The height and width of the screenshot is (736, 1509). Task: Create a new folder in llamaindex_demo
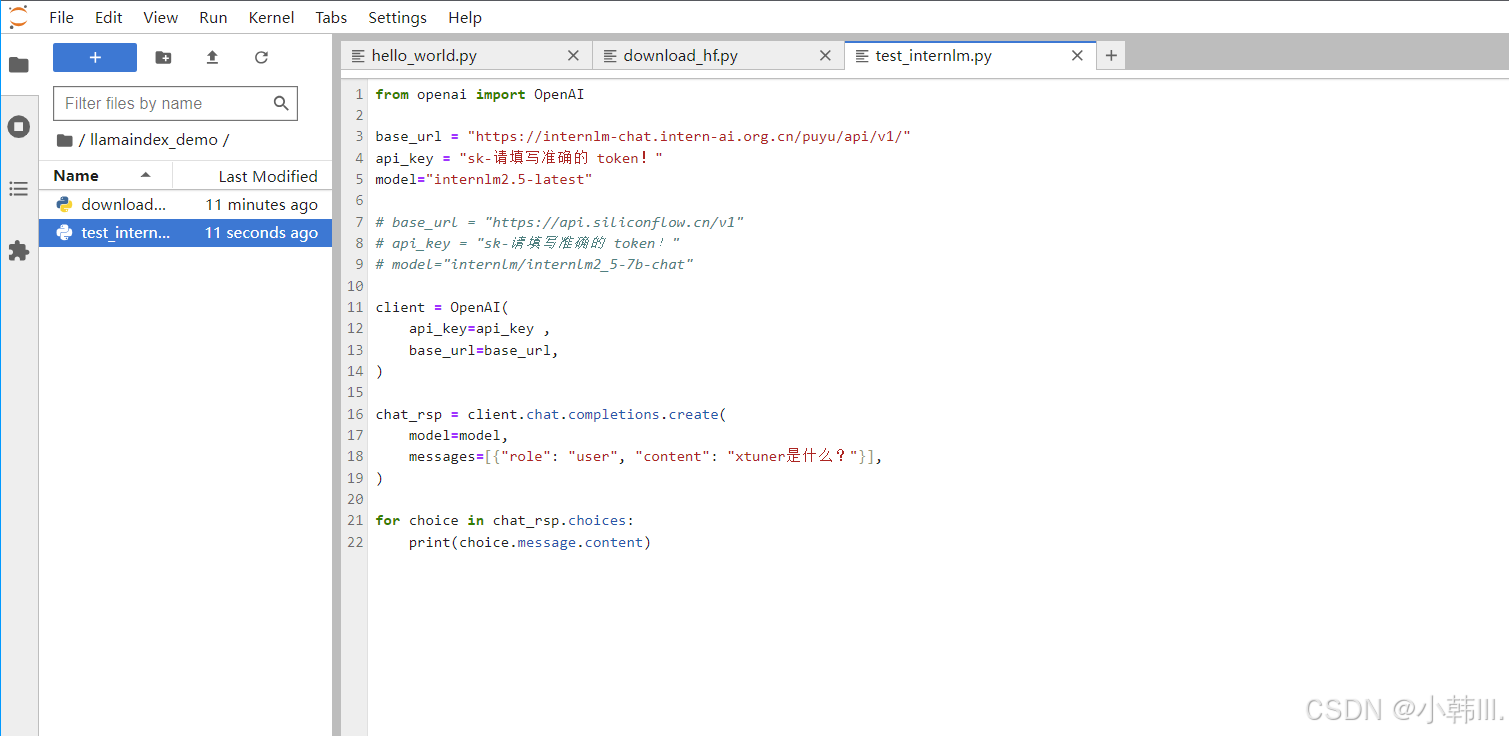163,57
